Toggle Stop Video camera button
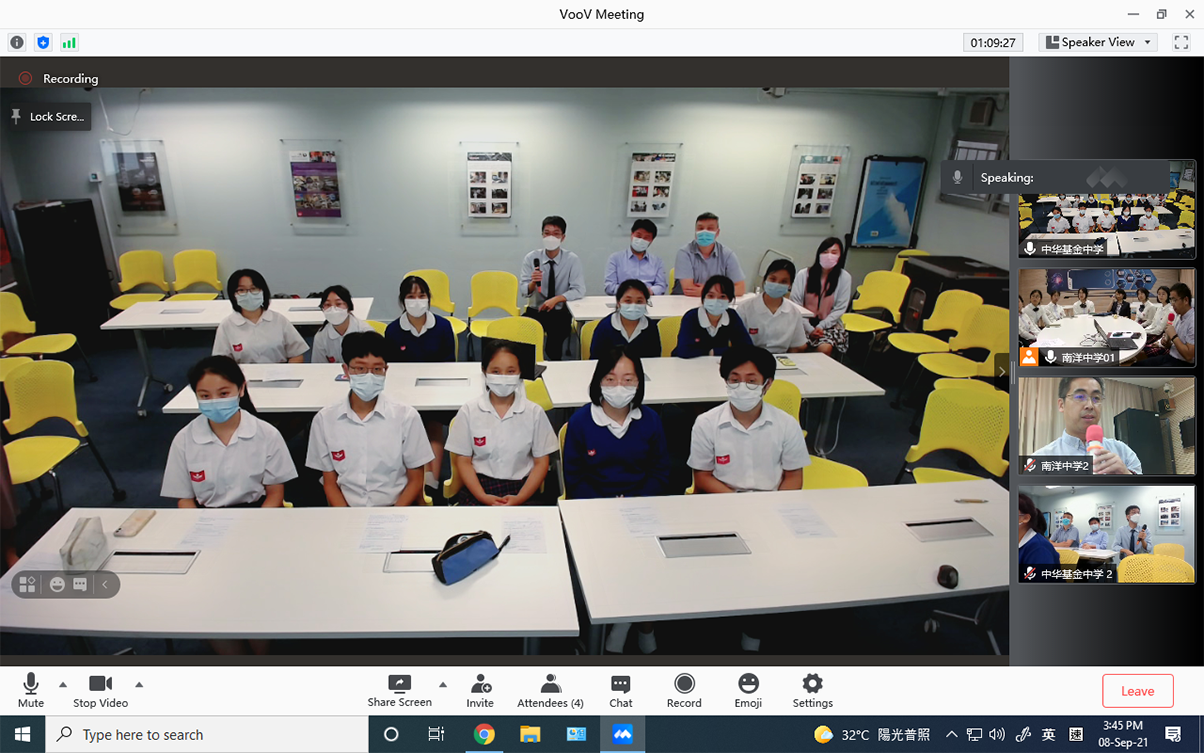Image resolution: width=1204 pixels, height=753 pixels. 100,690
